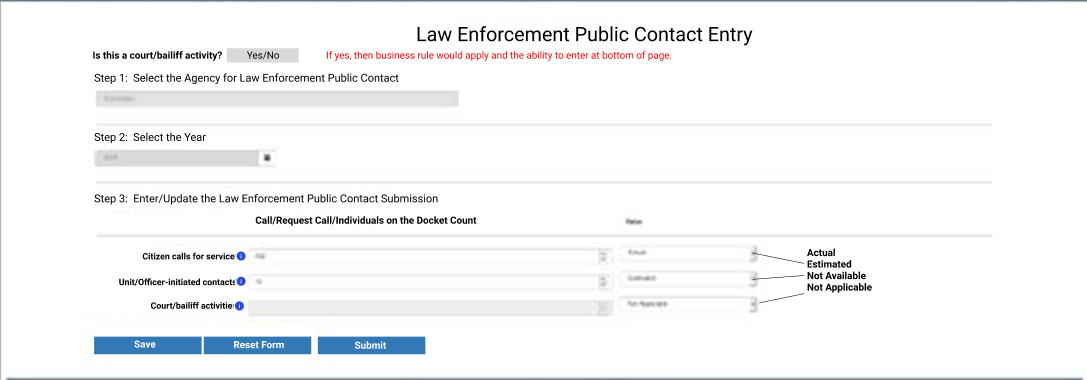Image resolution: width=1087 pixels, height=380 pixels.
Task: Click the Step 1 agency selection field
Action: 277,99
